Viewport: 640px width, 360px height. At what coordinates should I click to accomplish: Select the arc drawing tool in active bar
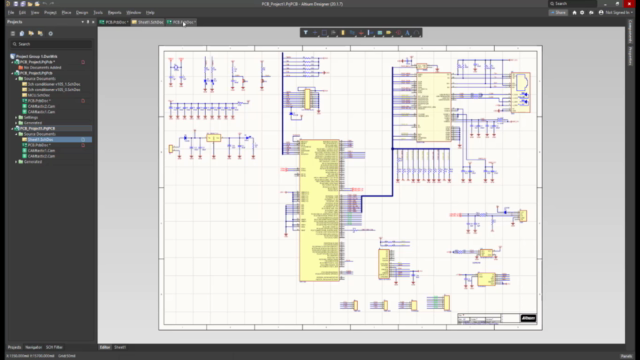click(416, 33)
